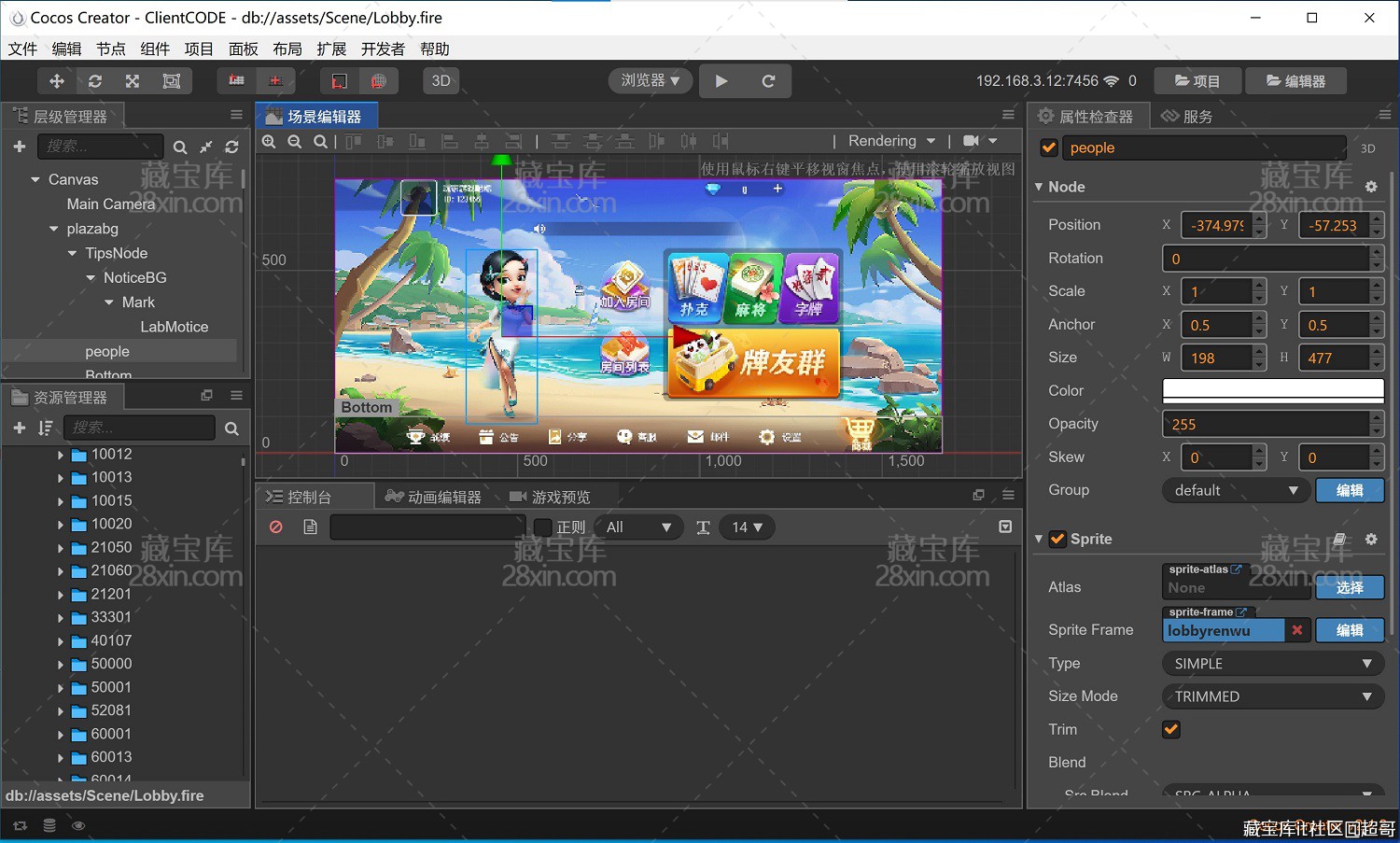Click the Sprite component gear icon
The width and height of the screenshot is (1400, 843).
(1371, 539)
